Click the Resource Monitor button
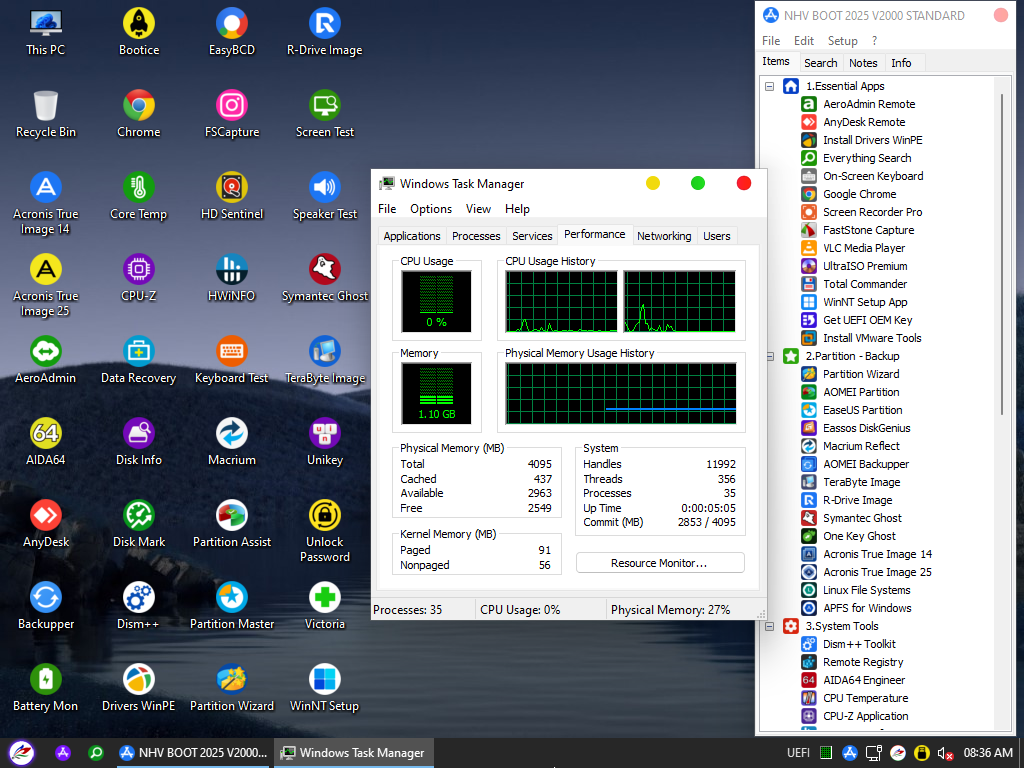The width and height of the screenshot is (1024, 768). click(x=660, y=563)
